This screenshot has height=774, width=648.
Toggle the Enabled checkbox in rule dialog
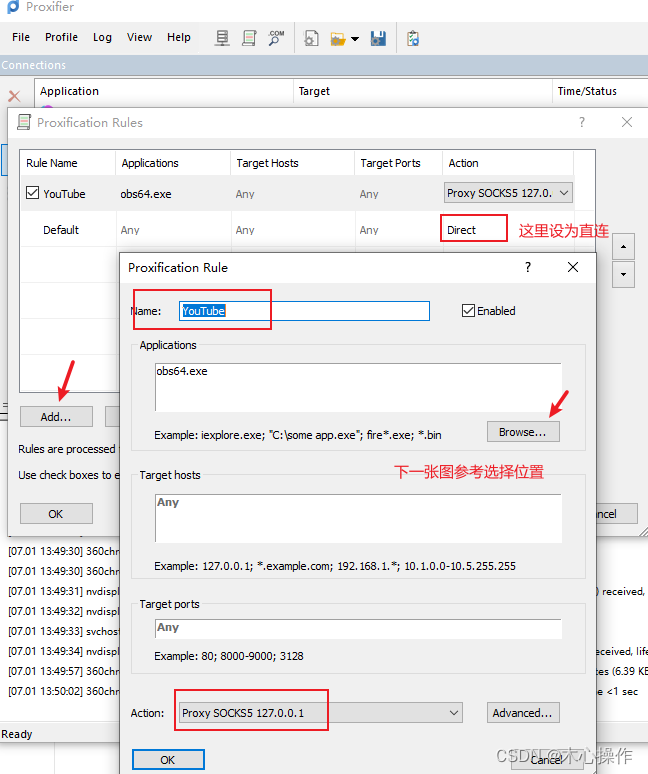click(468, 310)
